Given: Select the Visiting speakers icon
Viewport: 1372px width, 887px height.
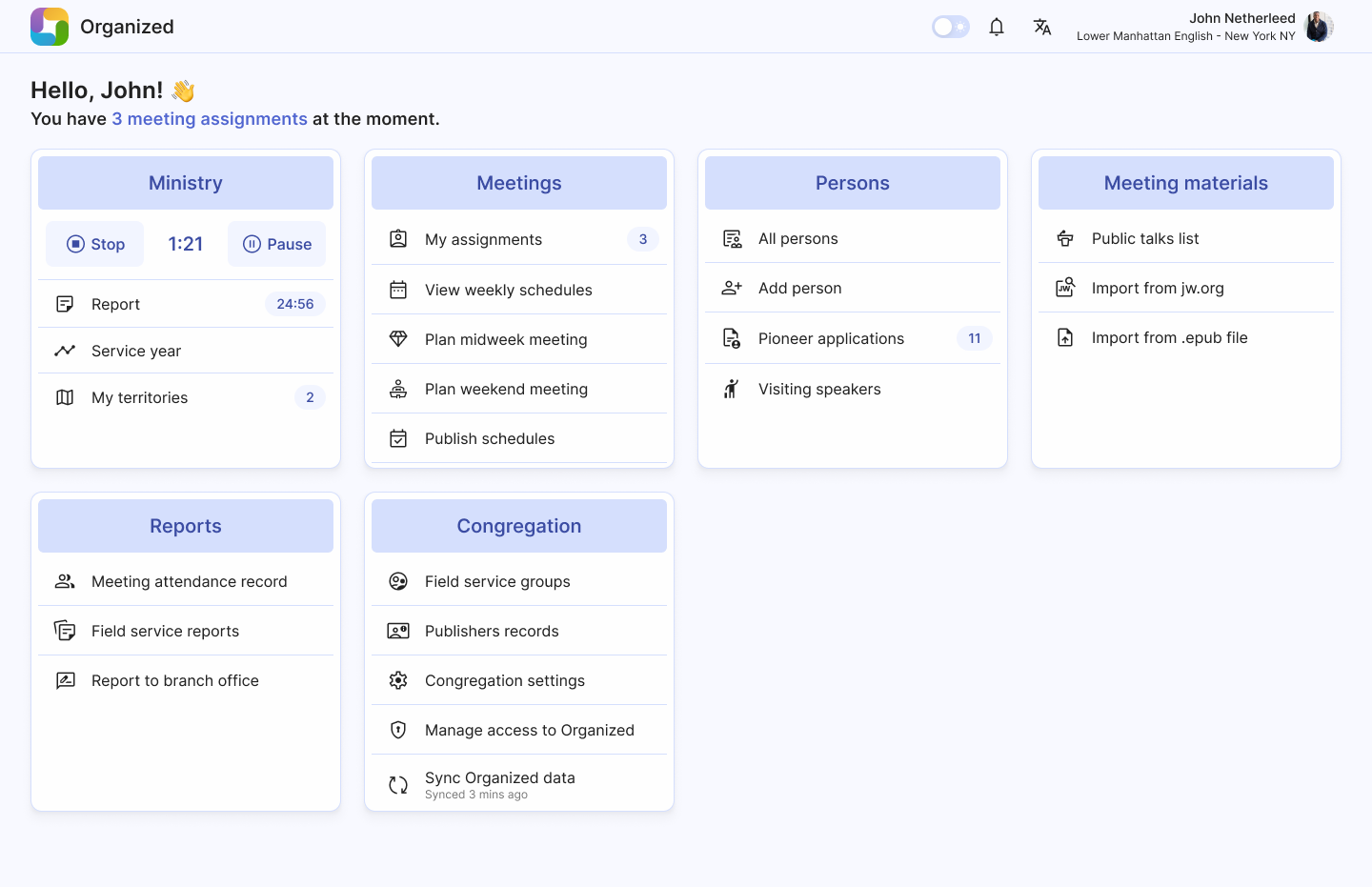Looking at the screenshot, I should (731, 389).
